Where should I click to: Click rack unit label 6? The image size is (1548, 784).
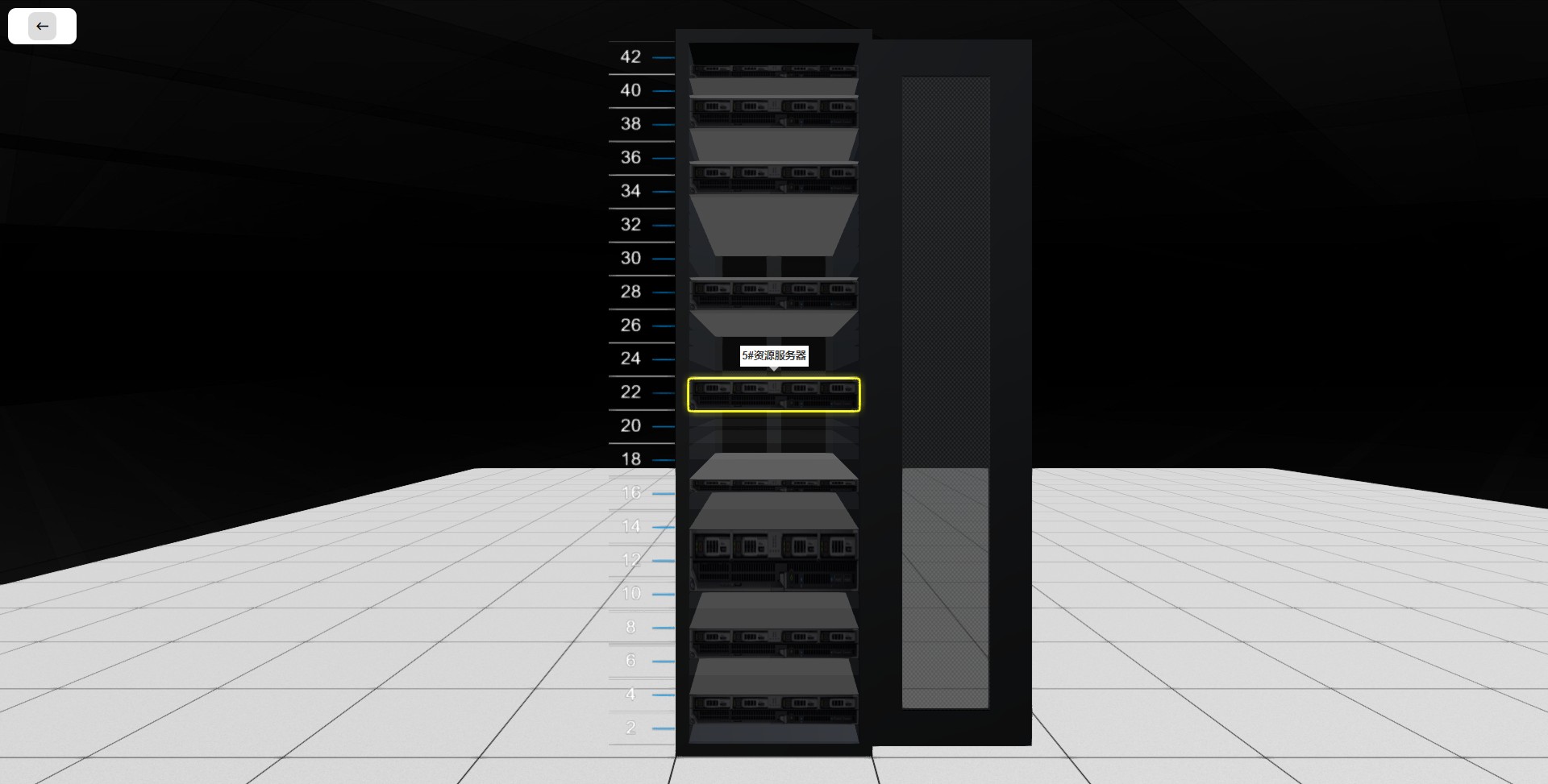pyautogui.click(x=630, y=661)
